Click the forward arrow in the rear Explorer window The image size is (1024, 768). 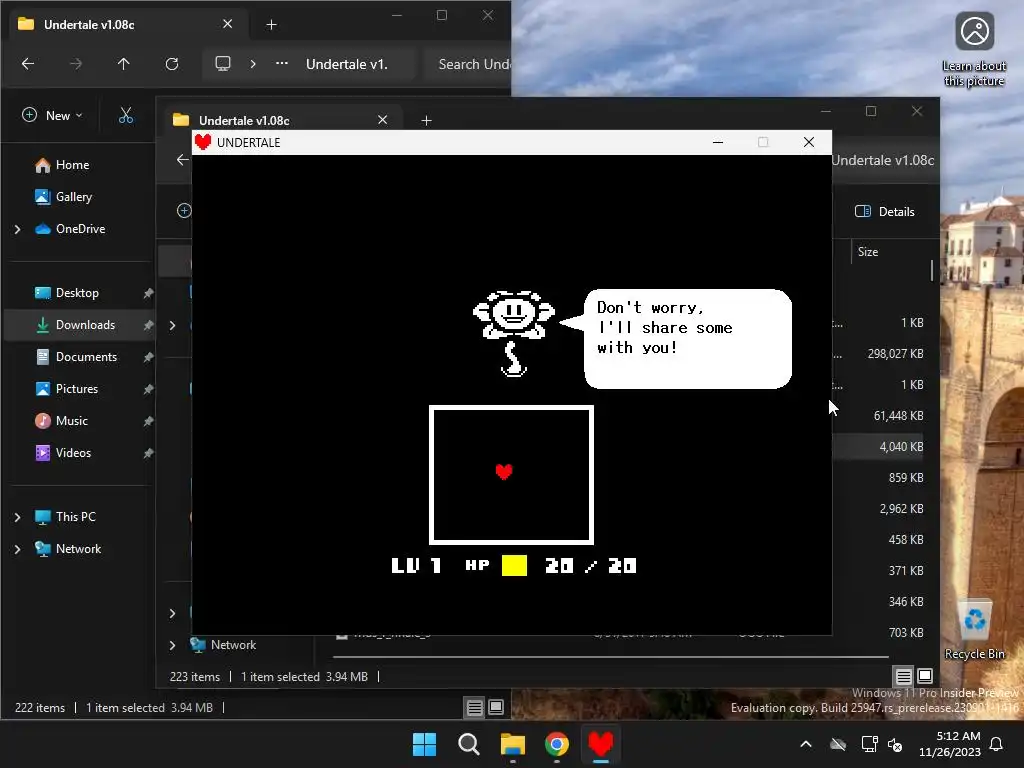pos(76,64)
